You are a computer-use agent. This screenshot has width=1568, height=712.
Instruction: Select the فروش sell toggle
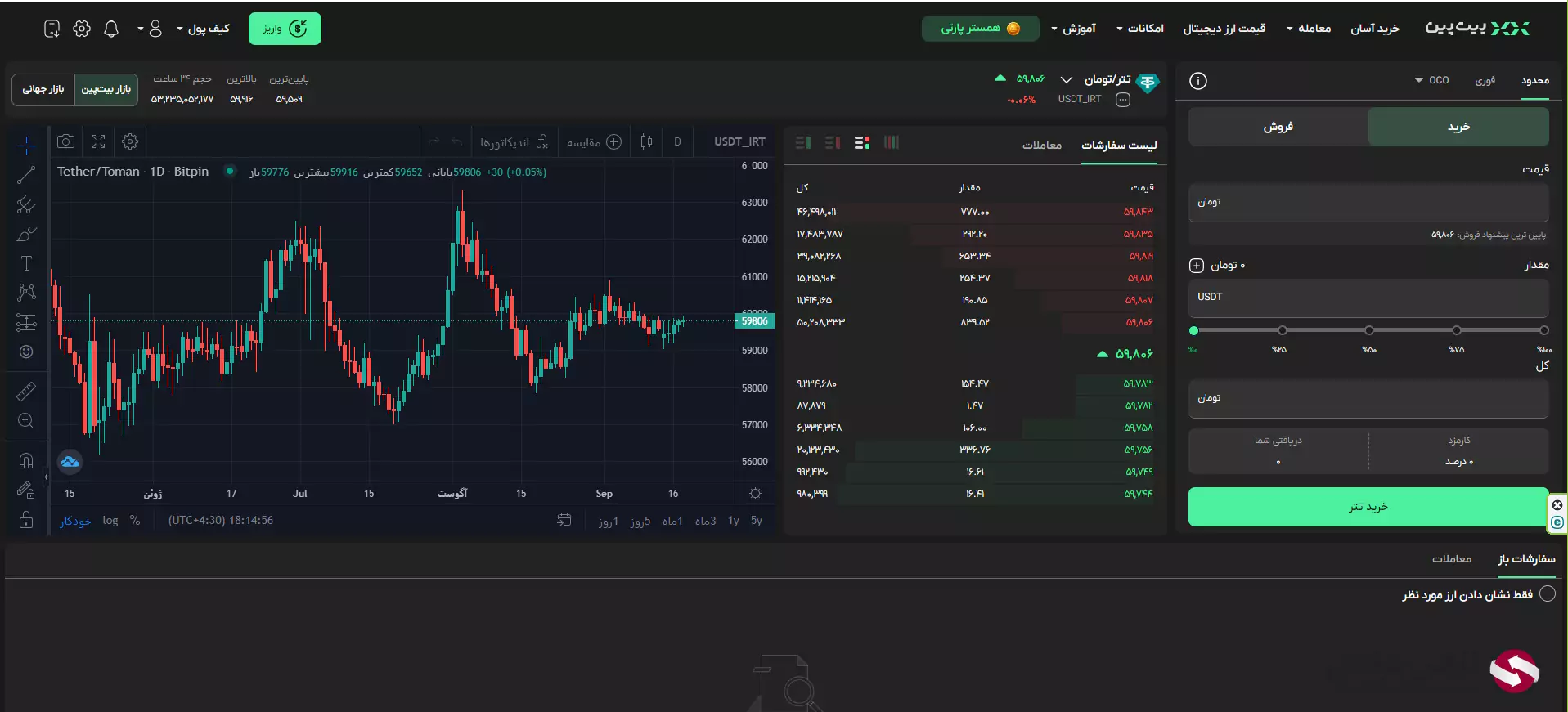(x=1278, y=127)
